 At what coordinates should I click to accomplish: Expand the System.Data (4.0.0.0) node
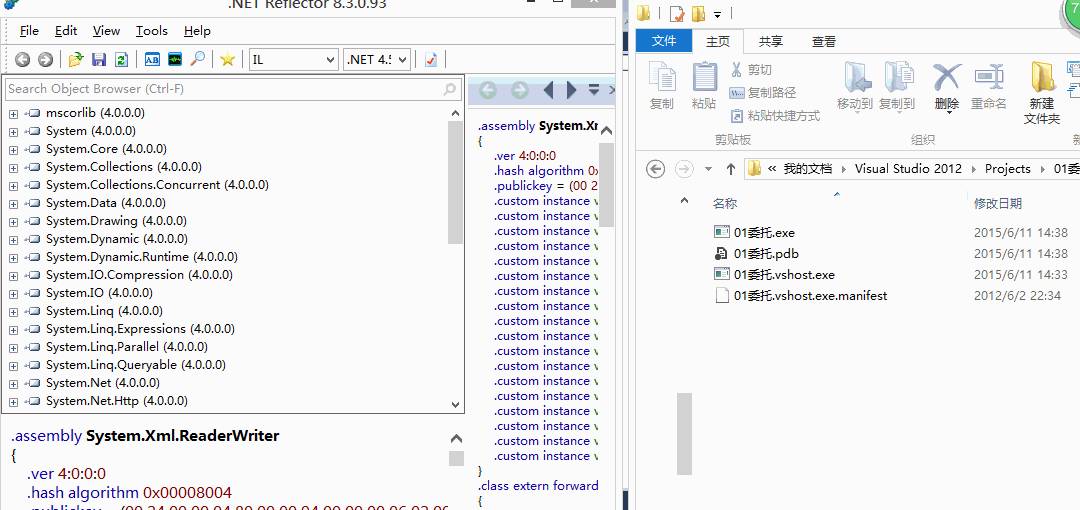tap(13, 203)
